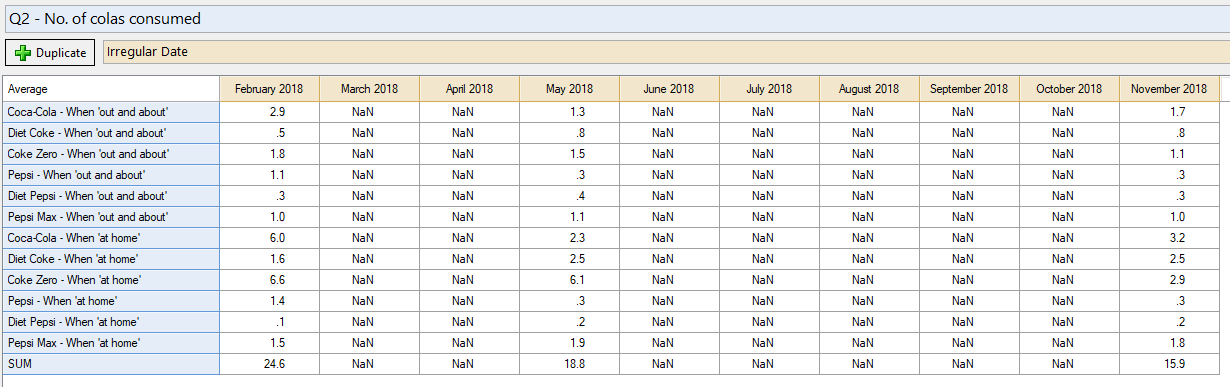Image resolution: width=1230 pixels, height=387 pixels.
Task: Click May value 1.9 for Pepsi Max at home
Action: point(569,343)
